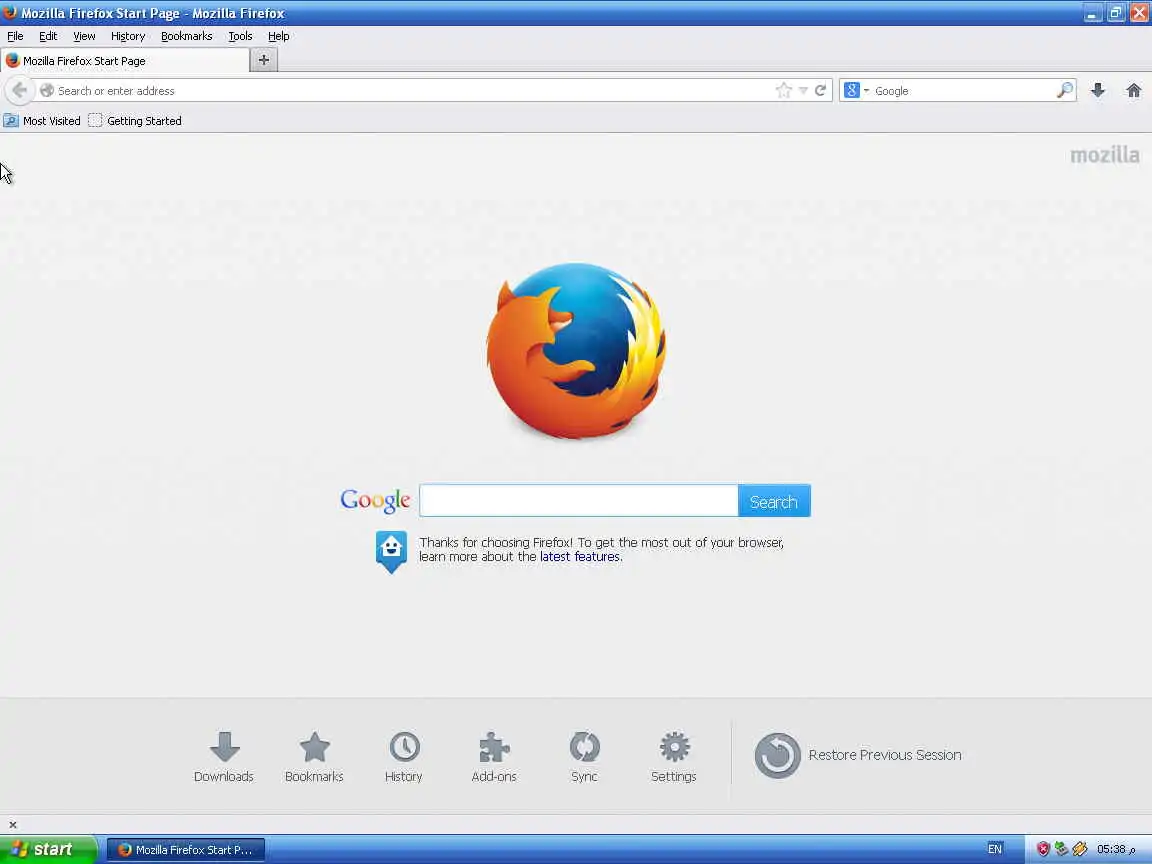
Task: Open the History clock shortcut
Action: [404, 757]
